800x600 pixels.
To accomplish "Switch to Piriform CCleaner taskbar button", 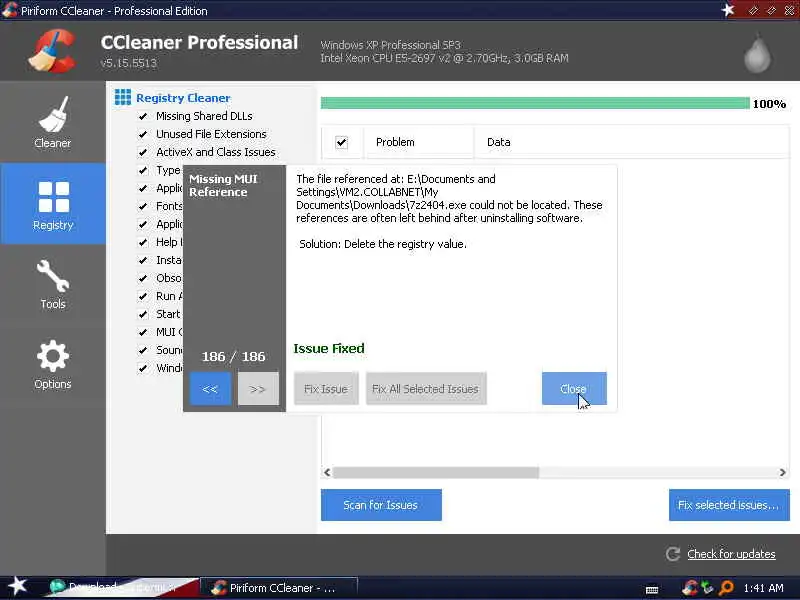I will [x=279, y=588].
